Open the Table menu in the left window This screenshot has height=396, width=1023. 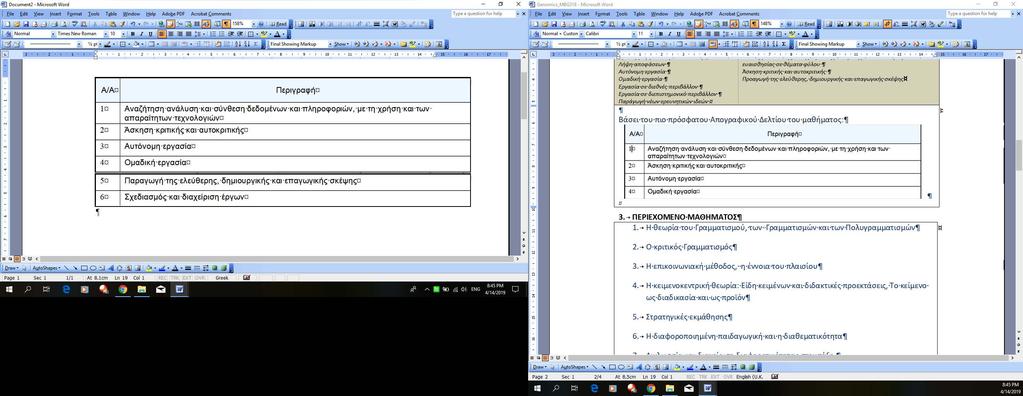pos(110,13)
